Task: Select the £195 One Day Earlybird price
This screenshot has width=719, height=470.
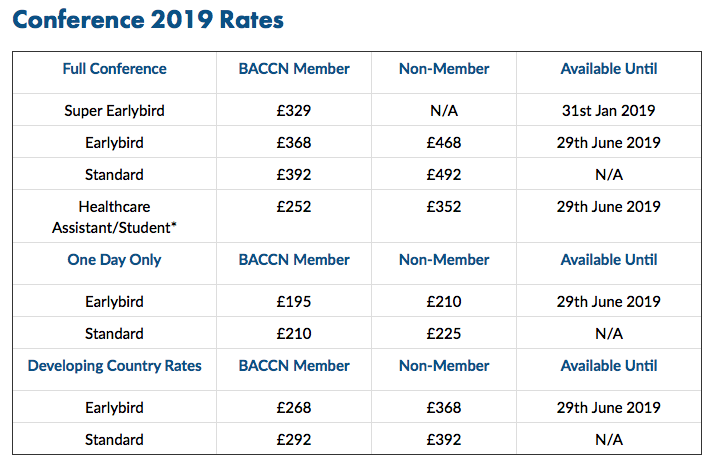Action: (x=294, y=301)
